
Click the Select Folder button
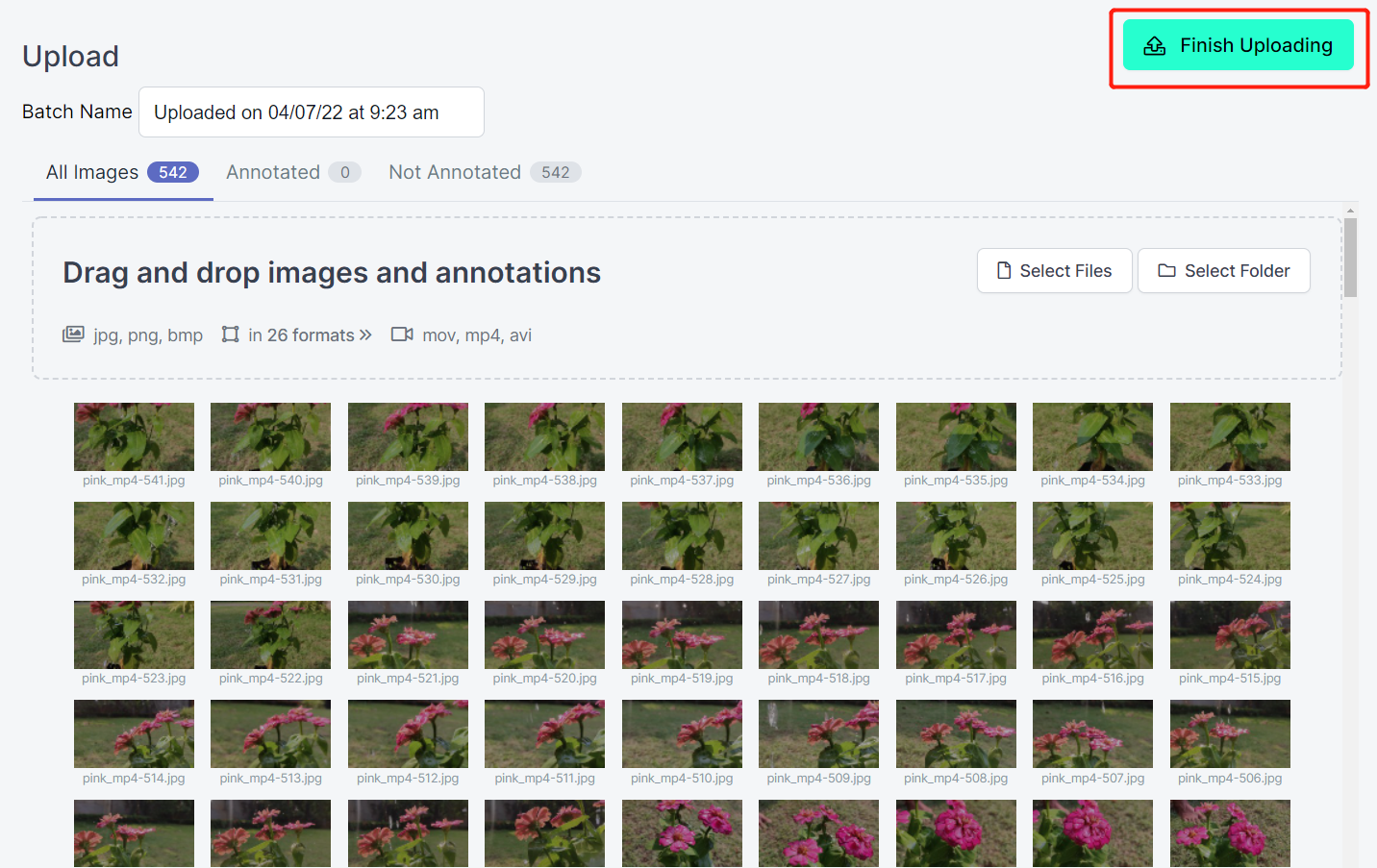click(x=1224, y=271)
